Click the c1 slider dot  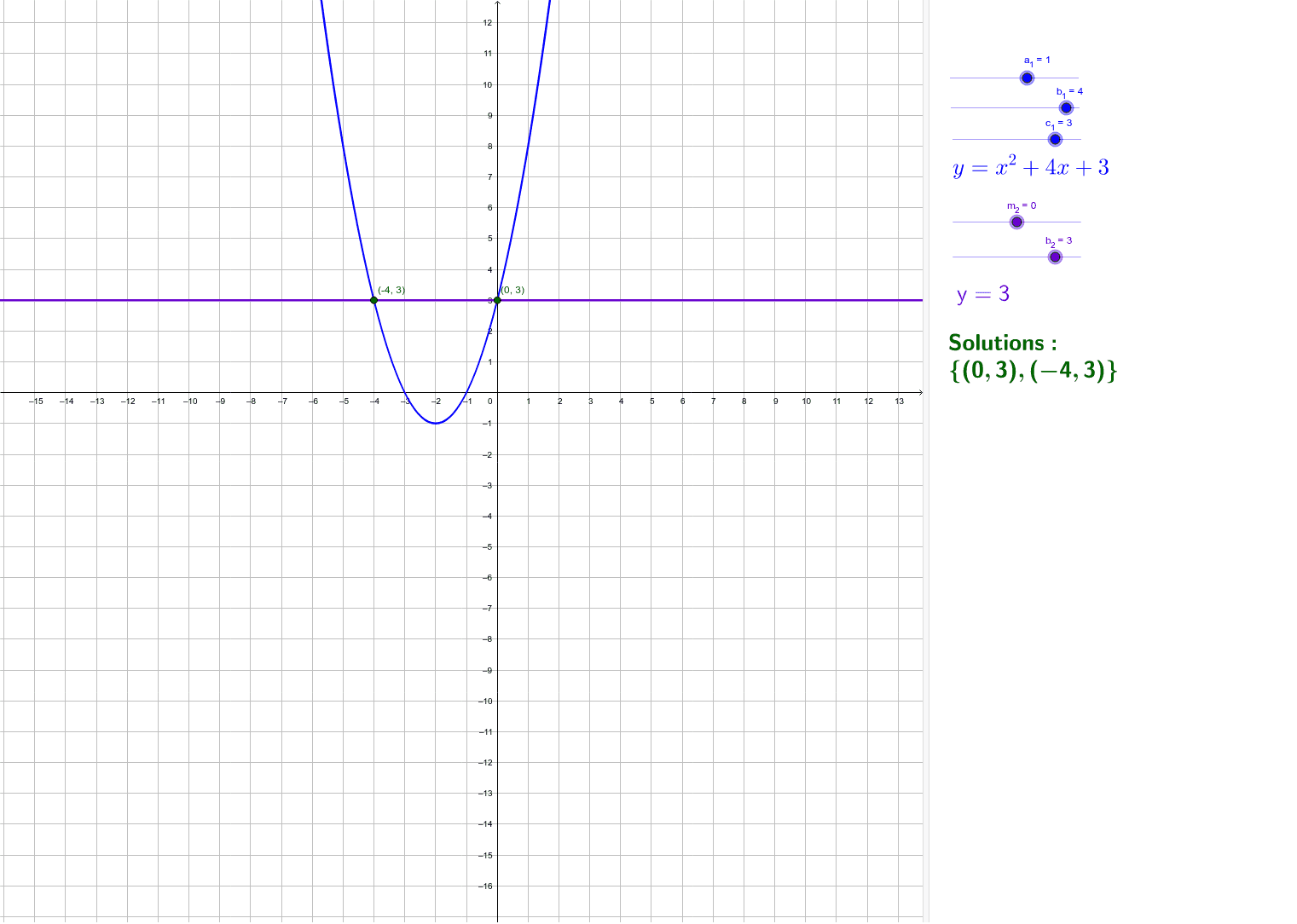(x=1055, y=138)
